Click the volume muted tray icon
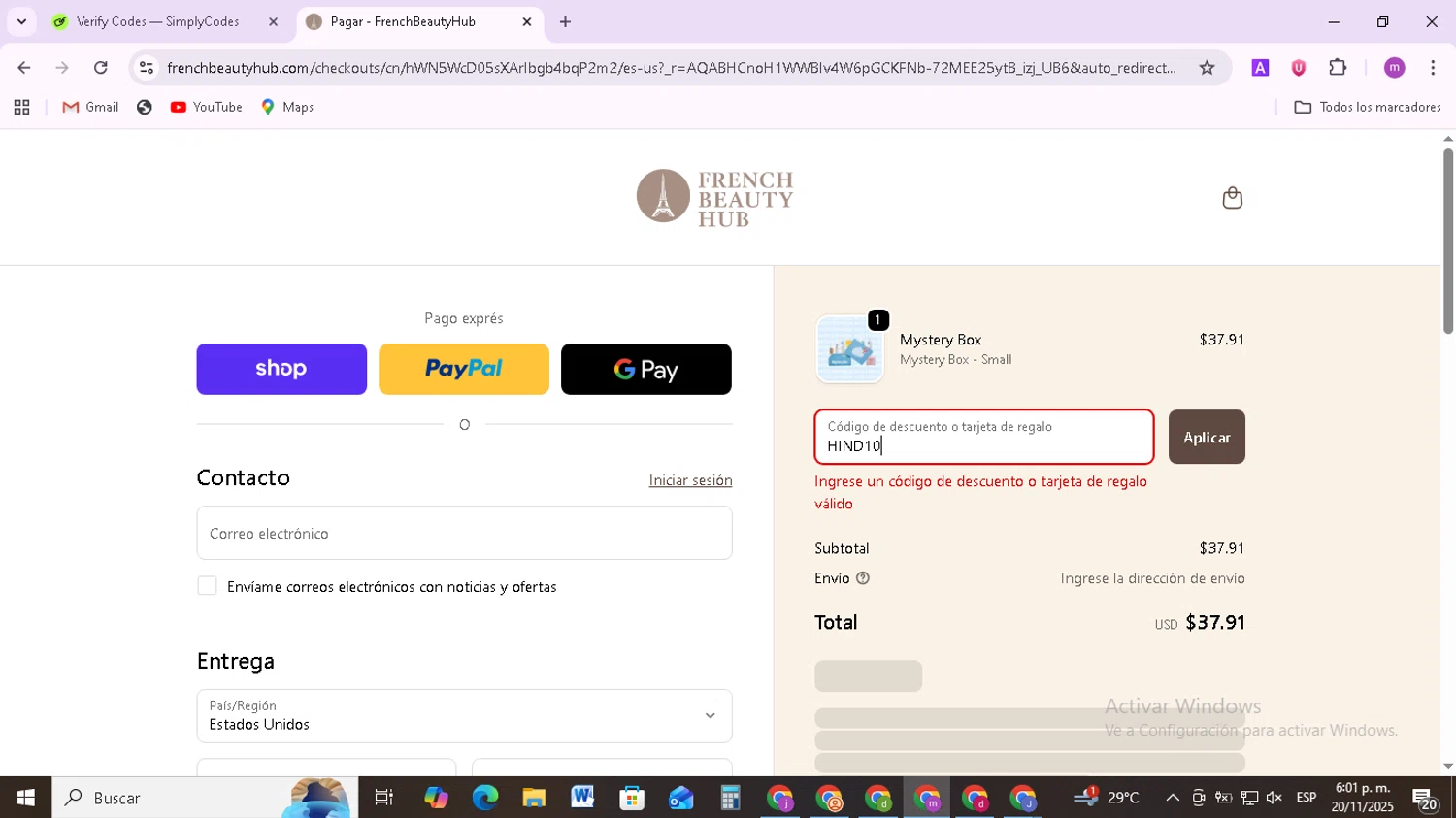This screenshot has width=1456, height=818. click(x=1274, y=798)
